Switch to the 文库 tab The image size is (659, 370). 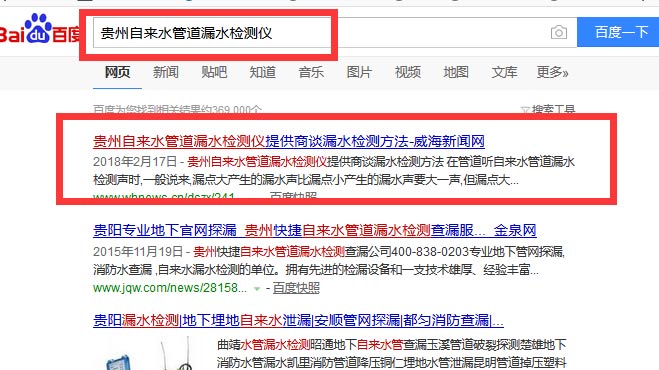pyautogui.click(x=504, y=72)
